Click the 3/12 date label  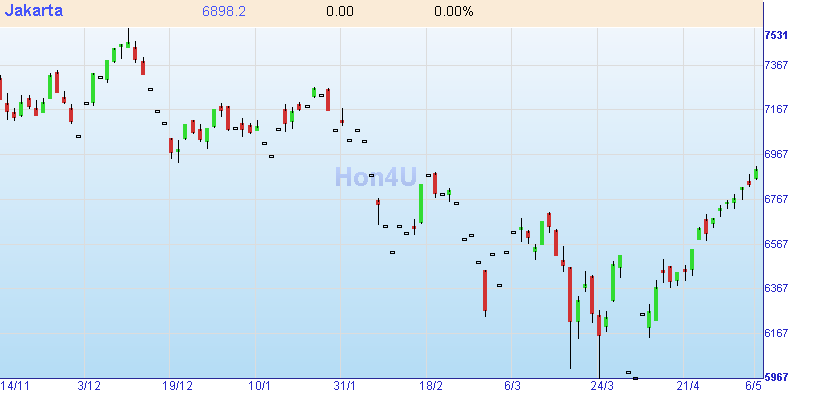[89, 386]
